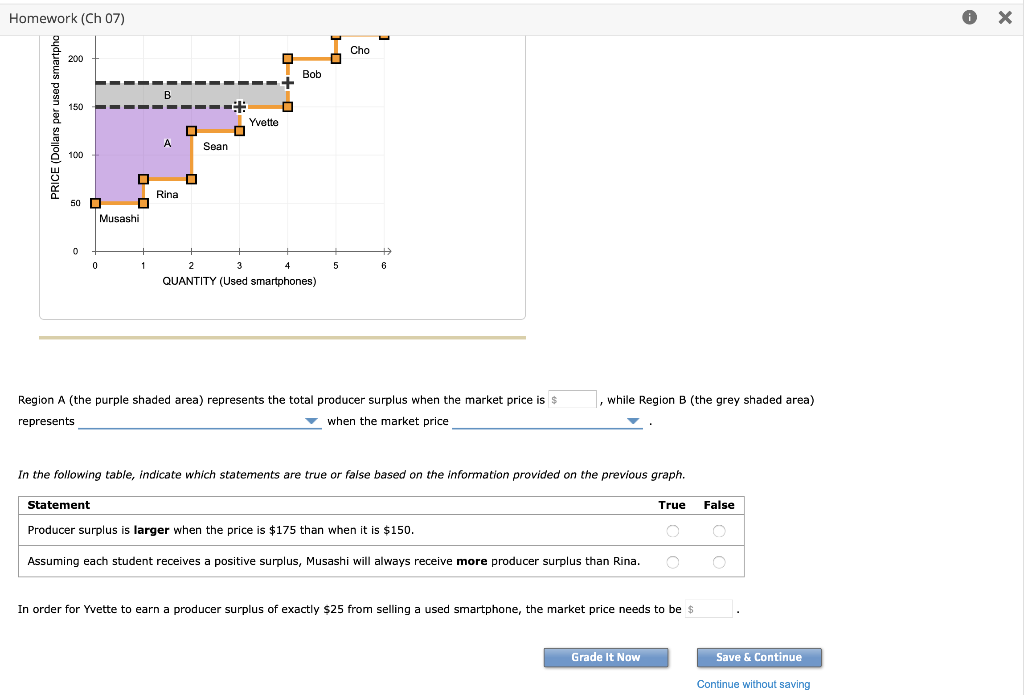This screenshot has height=695, width=1024.
Task: Click the info icon in the header bar
Action: (968, 17)
